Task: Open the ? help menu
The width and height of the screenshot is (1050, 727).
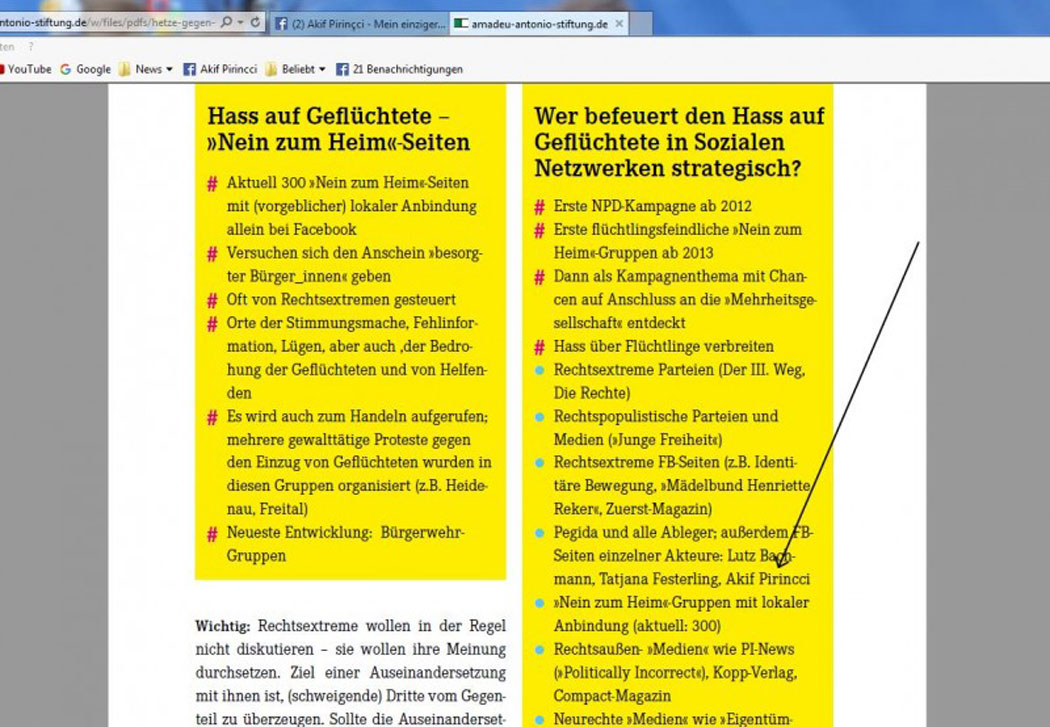Action: point(31,47)
